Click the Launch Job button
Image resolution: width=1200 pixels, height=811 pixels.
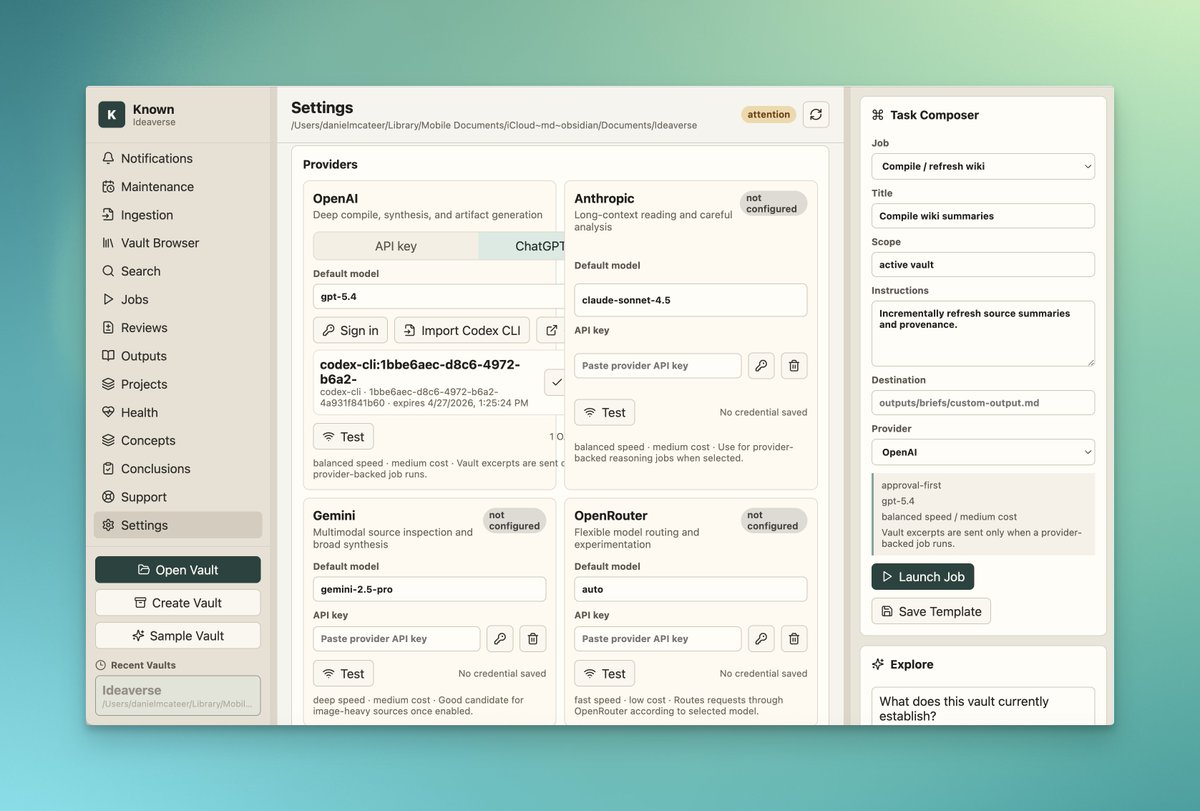click(923, 577)
